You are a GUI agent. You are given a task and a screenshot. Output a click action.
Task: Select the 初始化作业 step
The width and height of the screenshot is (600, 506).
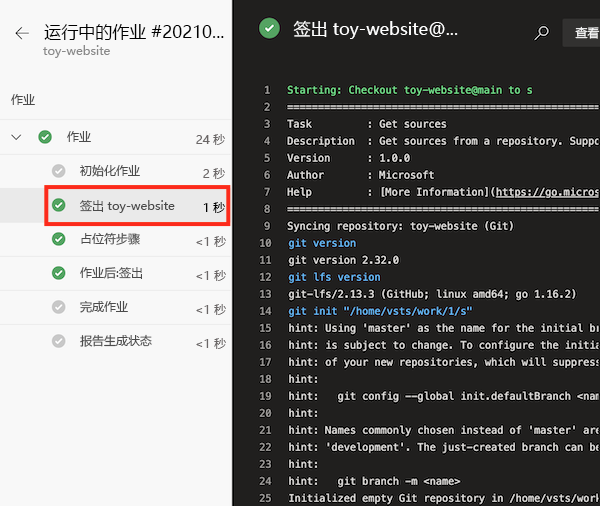115,171
